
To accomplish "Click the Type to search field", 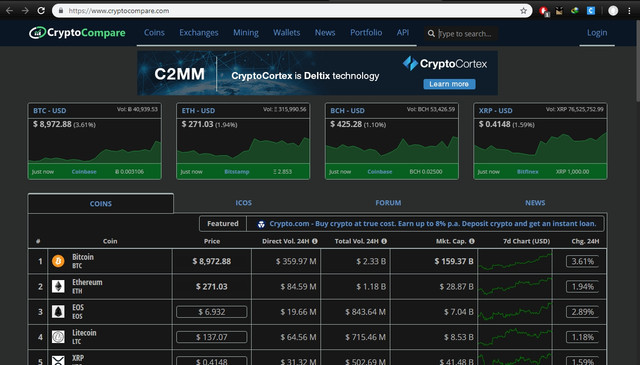I will (468, 33).
